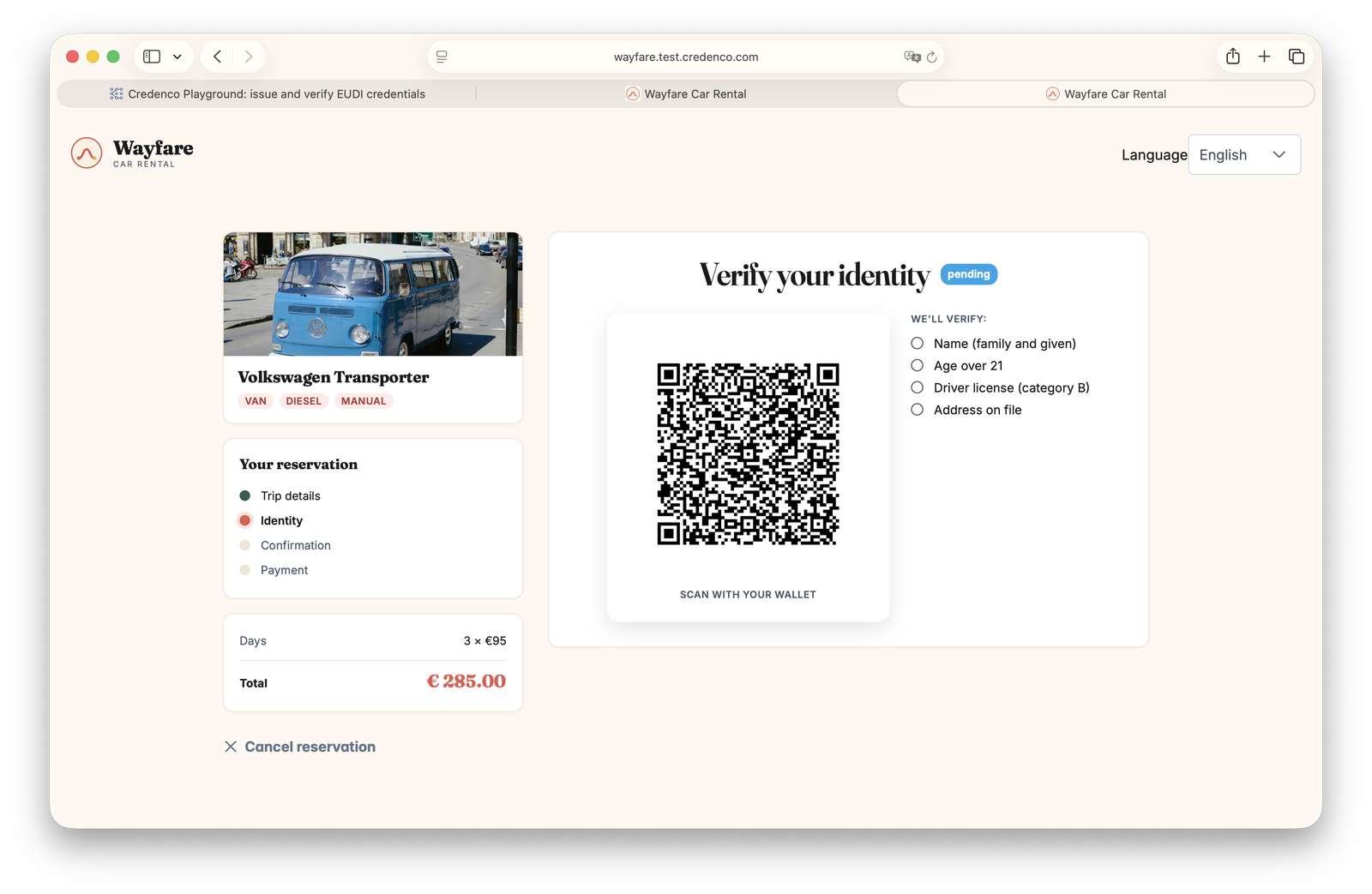Click the QR code image
Viewport: 1372px width, 894px height.
[x=748, y=453]
